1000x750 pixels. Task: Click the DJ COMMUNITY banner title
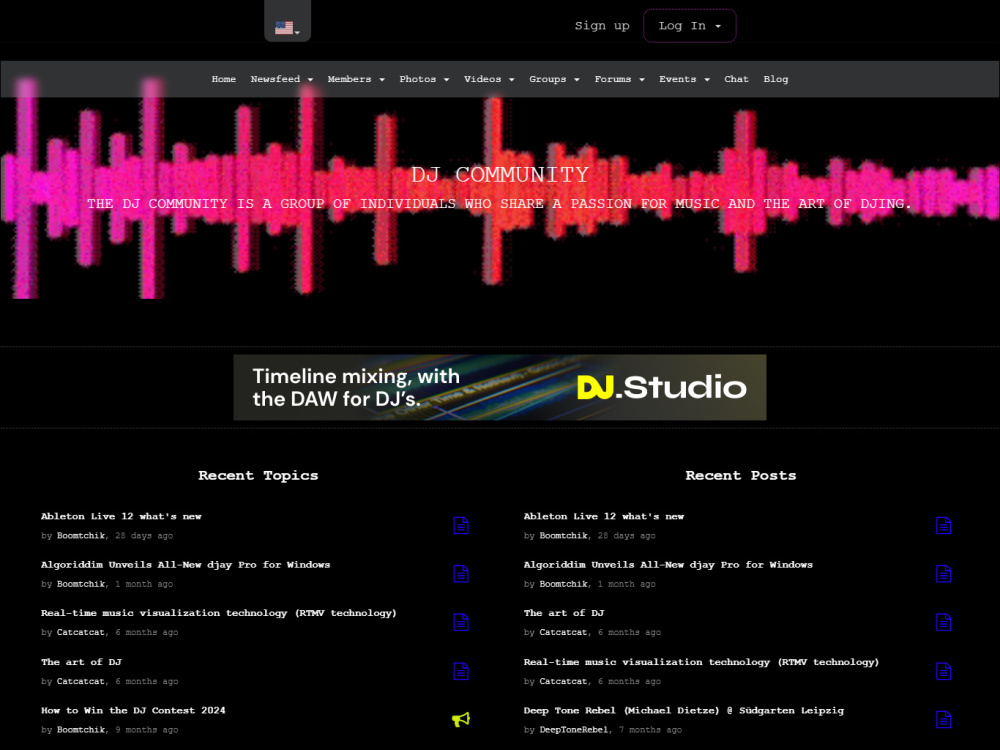pos(500,174)
